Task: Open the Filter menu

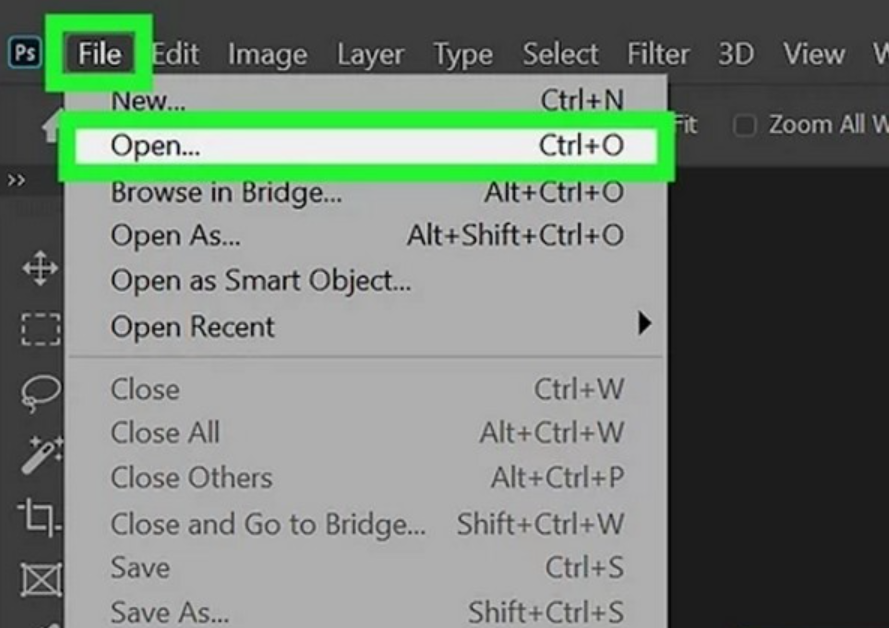Action: [658, 54]
